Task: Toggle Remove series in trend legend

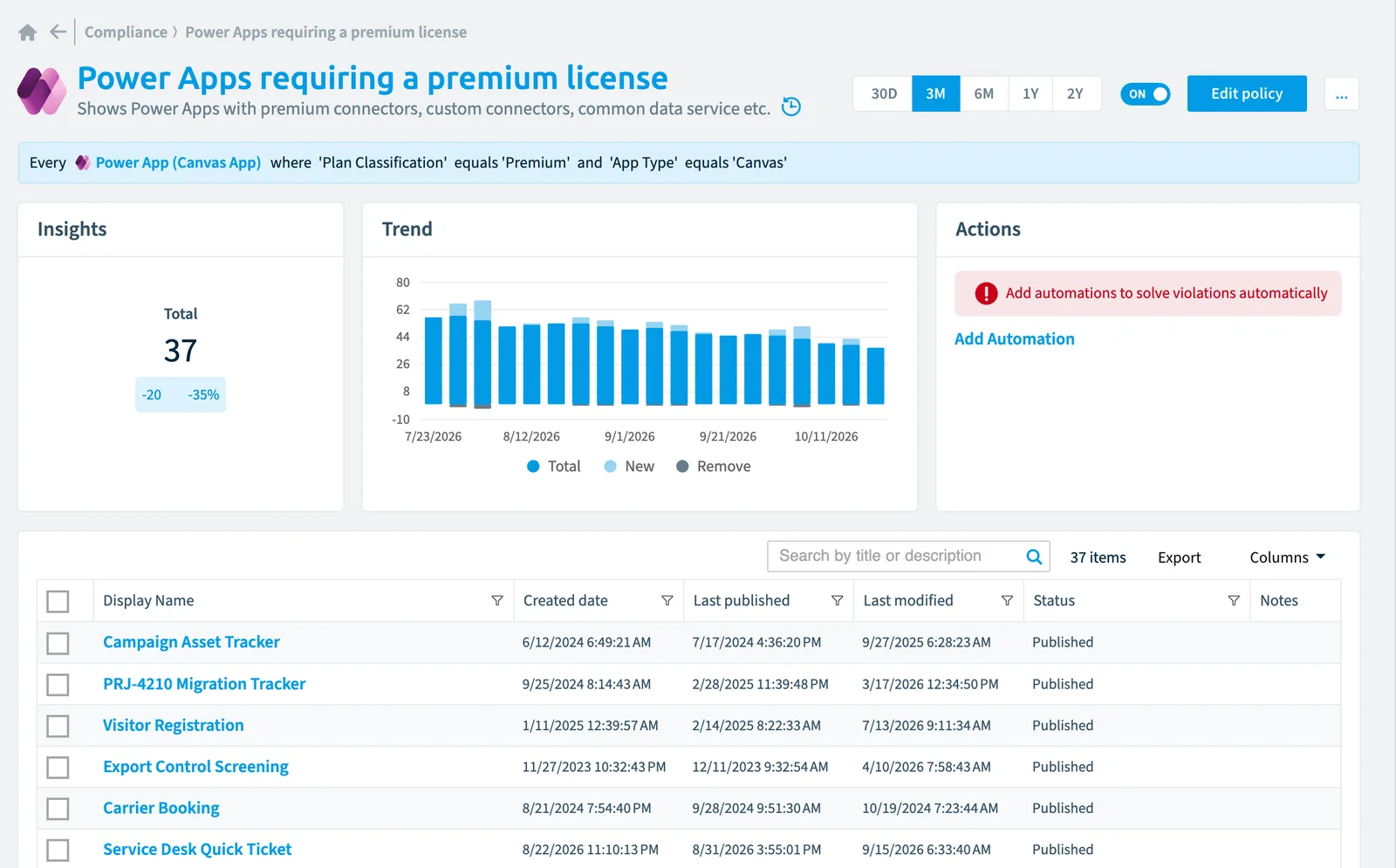Action: click(714, 467)
